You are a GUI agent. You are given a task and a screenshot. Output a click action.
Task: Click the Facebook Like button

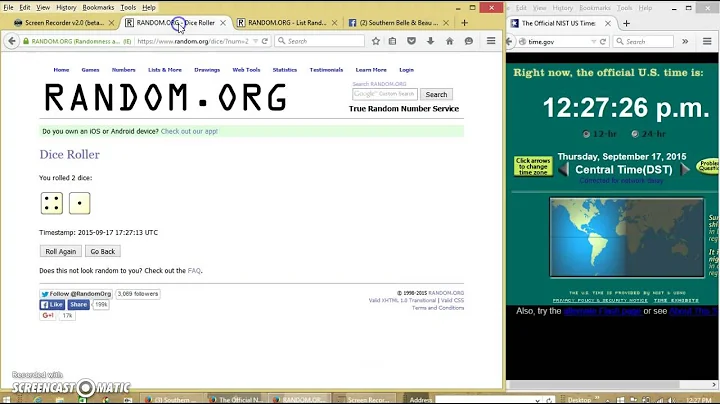tap(52, 304)
